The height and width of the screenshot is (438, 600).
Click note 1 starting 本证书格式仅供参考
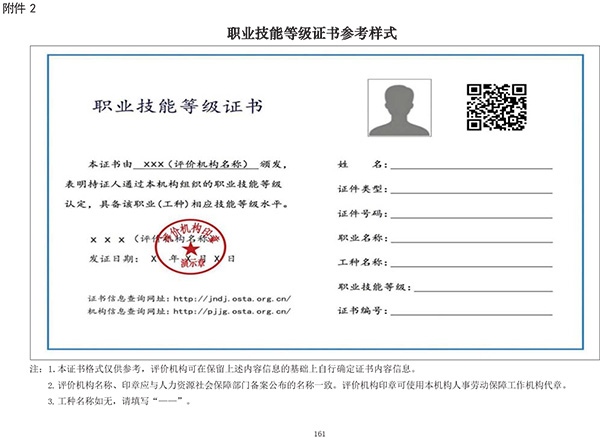pos(232,369)
